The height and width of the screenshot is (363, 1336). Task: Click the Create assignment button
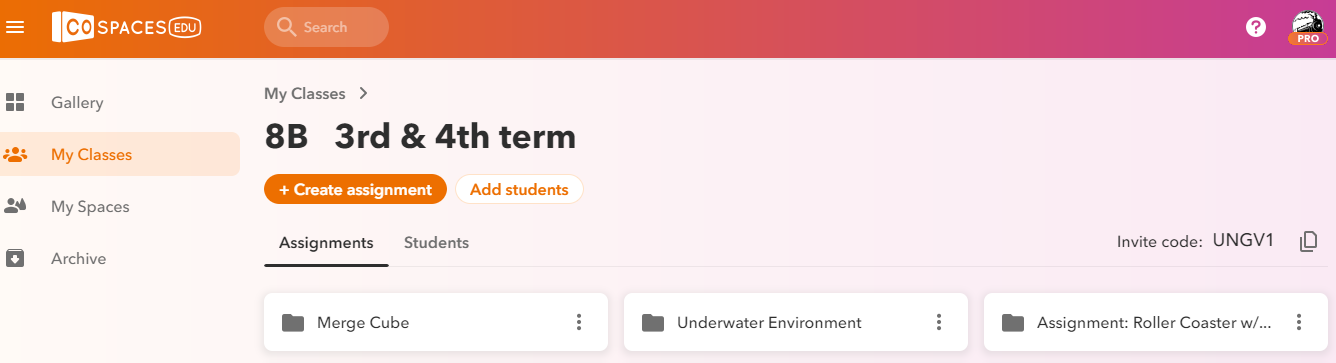pyautogui.click(x=355, y=189)
